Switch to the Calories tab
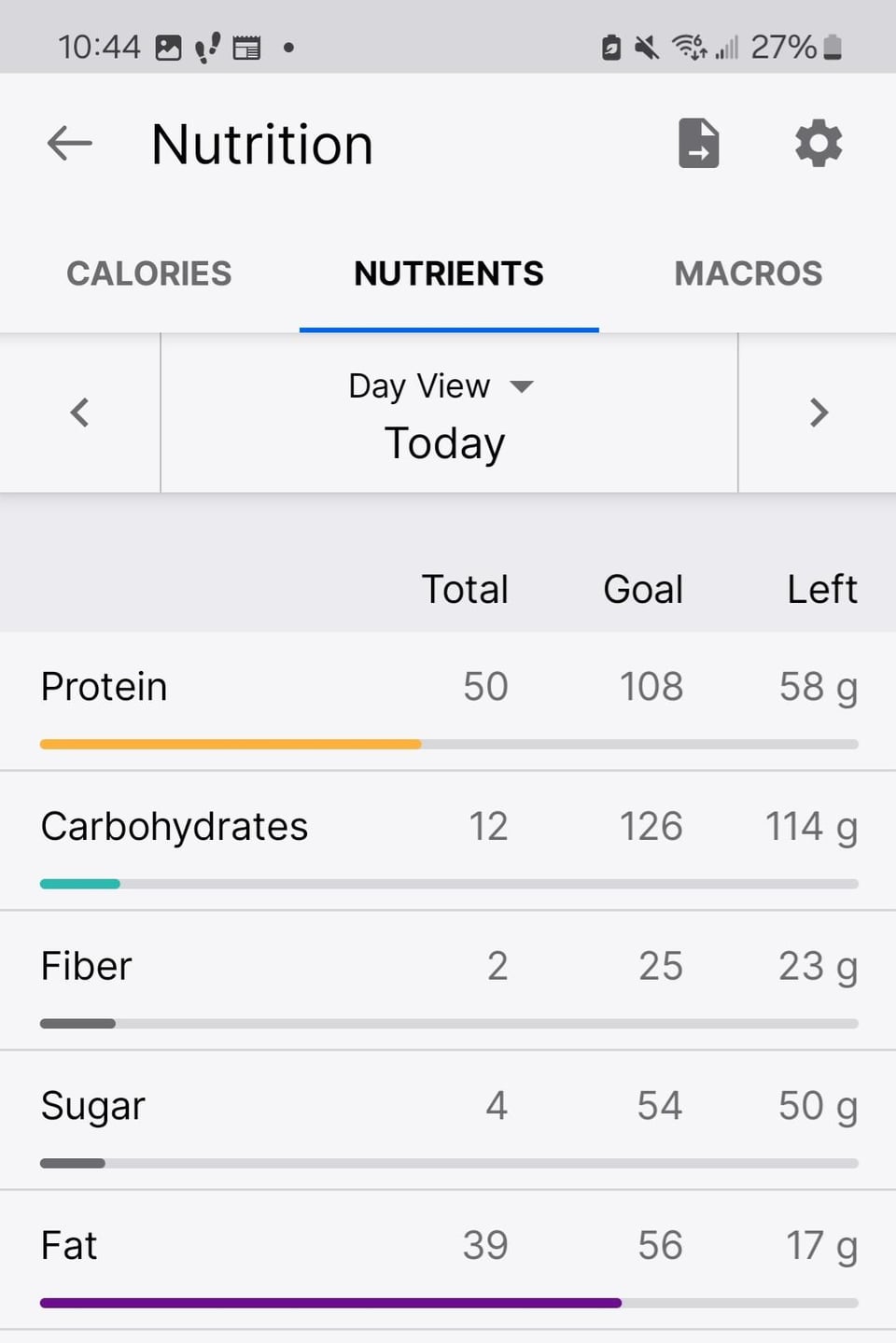 [149, 273]
